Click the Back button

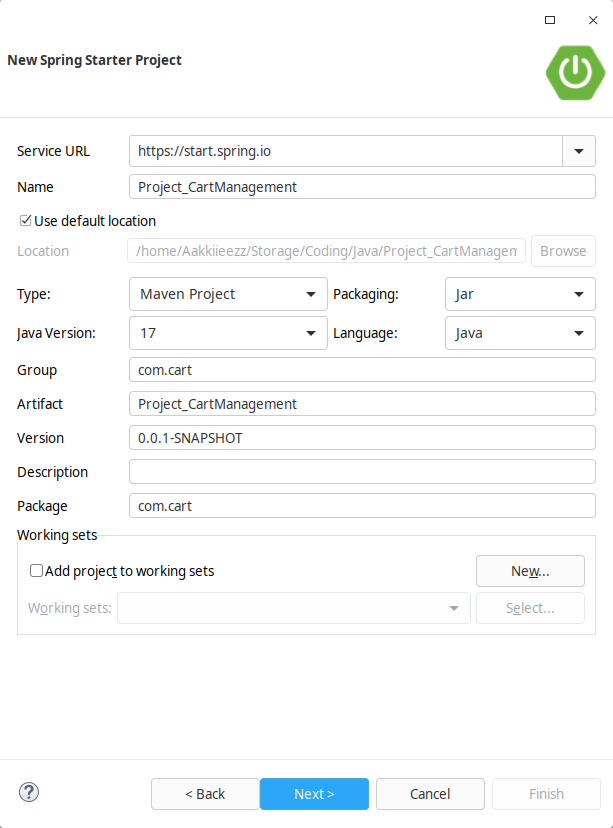(x=204, y=793)
